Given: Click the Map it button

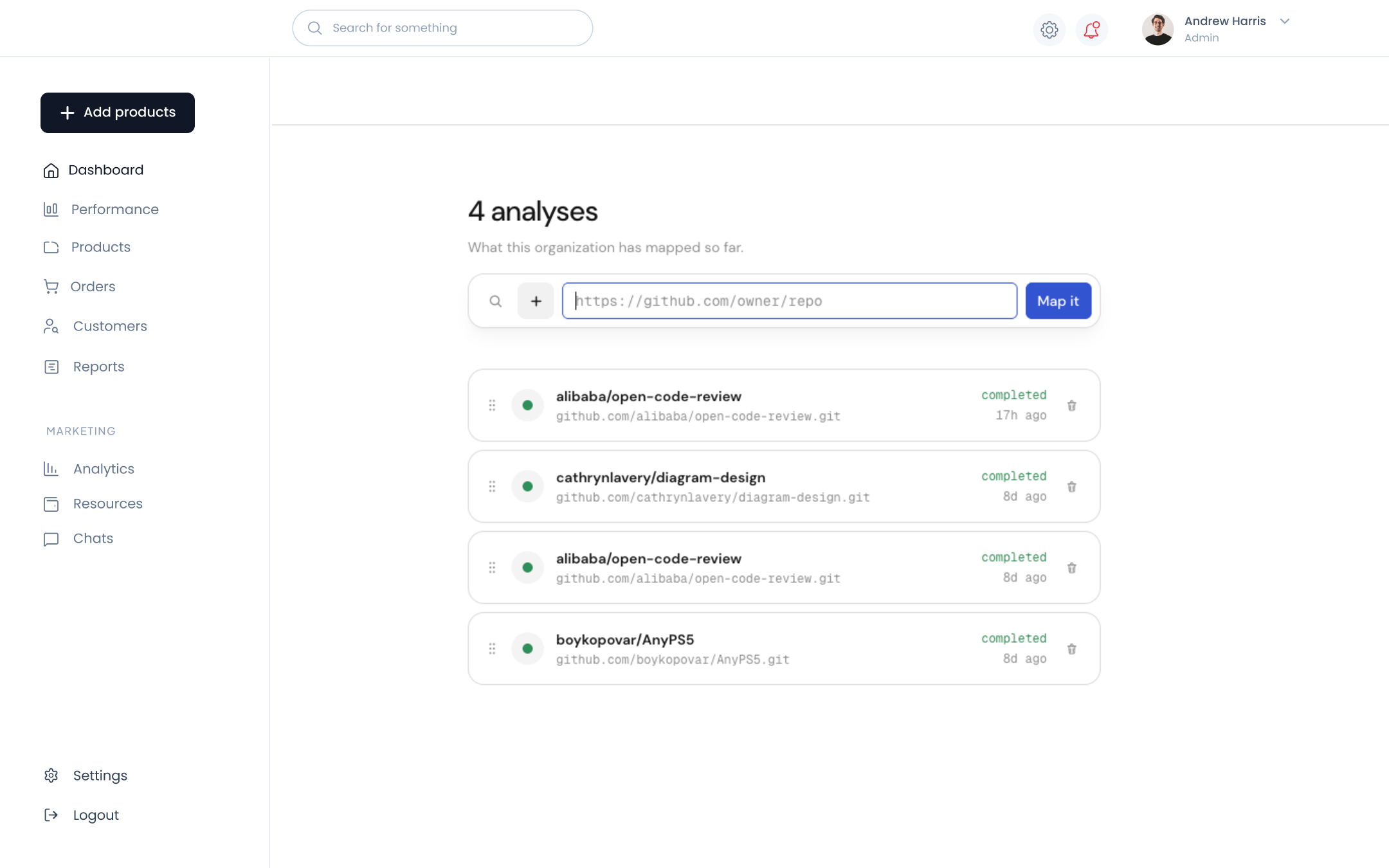Looking at the screenshot, I should point(1058,301).
